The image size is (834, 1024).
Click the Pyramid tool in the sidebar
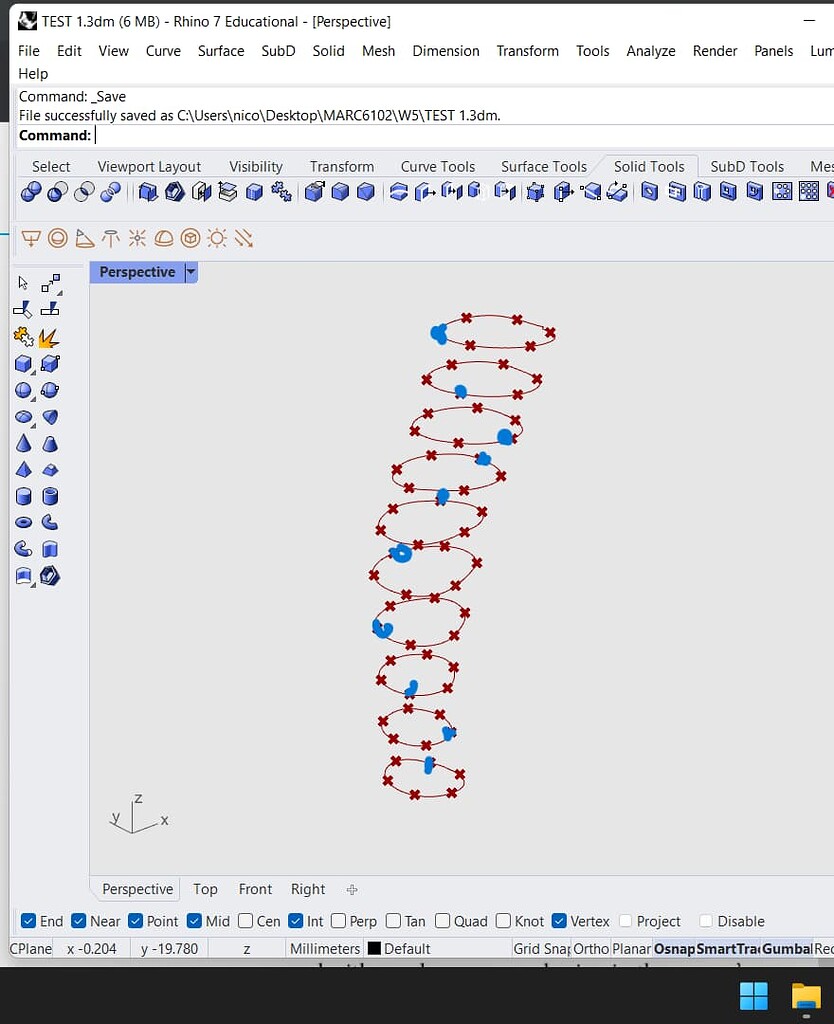(x=22, y=469)
